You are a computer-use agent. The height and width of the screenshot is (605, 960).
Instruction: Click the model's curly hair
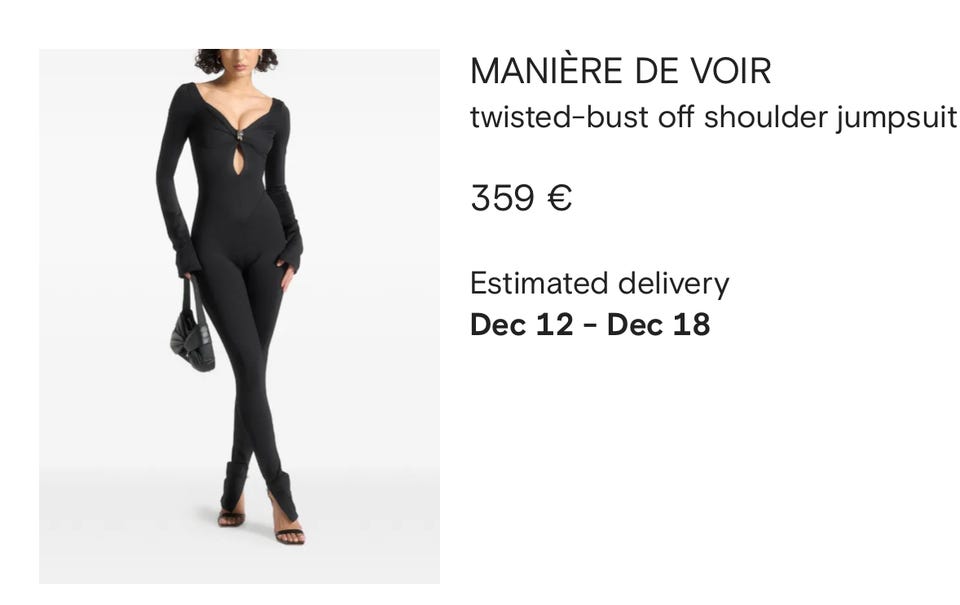point(236,60)
